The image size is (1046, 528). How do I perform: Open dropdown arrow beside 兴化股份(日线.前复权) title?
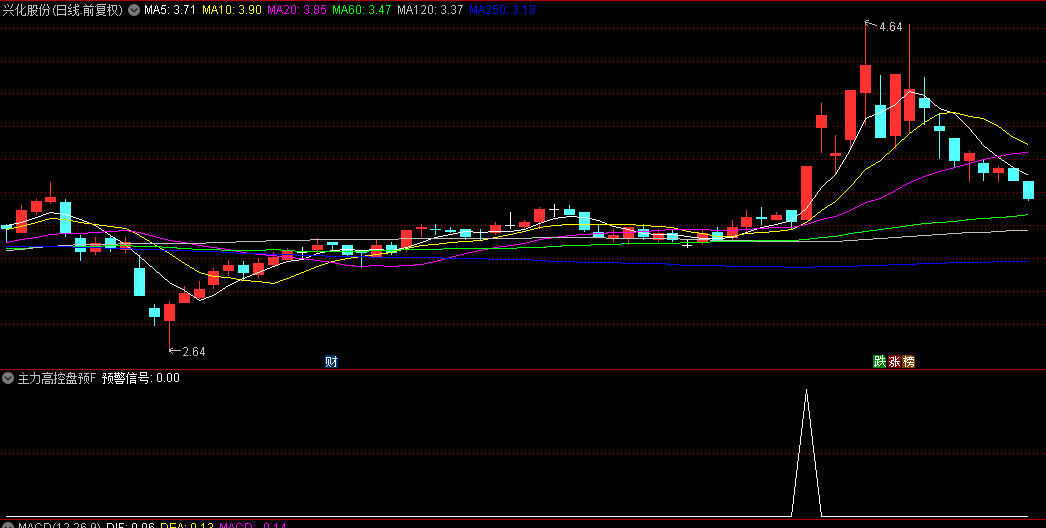coord(134,10)
